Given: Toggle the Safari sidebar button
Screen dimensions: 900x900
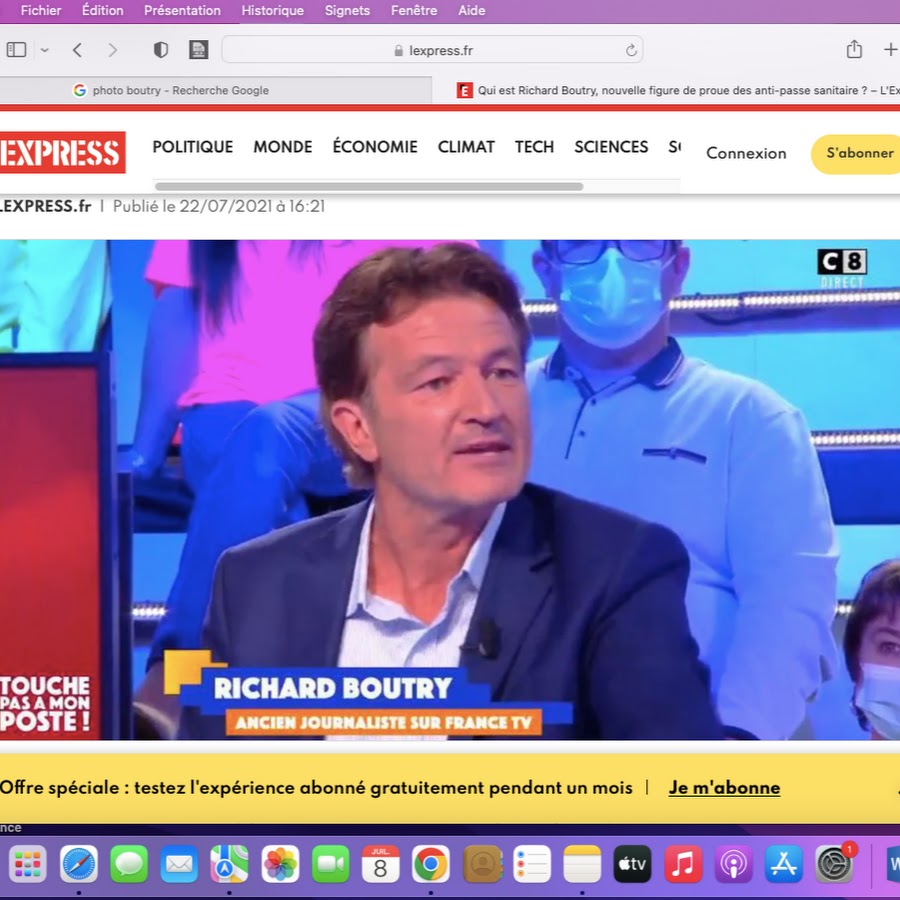Looking at the screenshot, I should (16, 50).
